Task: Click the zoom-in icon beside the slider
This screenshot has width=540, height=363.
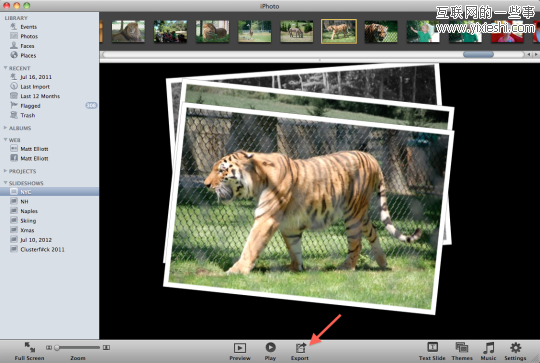Action: click(106, 348)
